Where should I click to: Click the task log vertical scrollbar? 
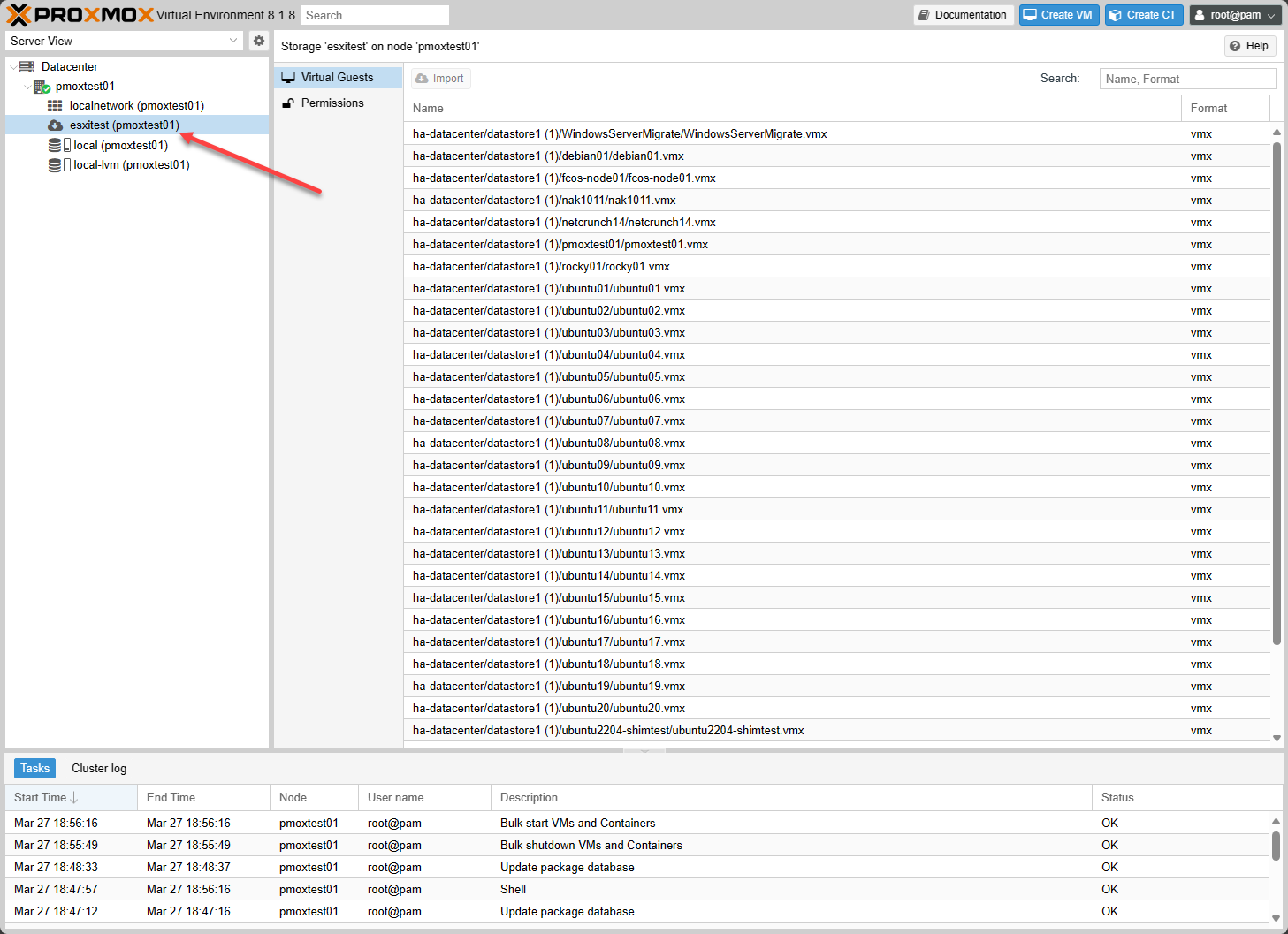tap(1277, 845)
